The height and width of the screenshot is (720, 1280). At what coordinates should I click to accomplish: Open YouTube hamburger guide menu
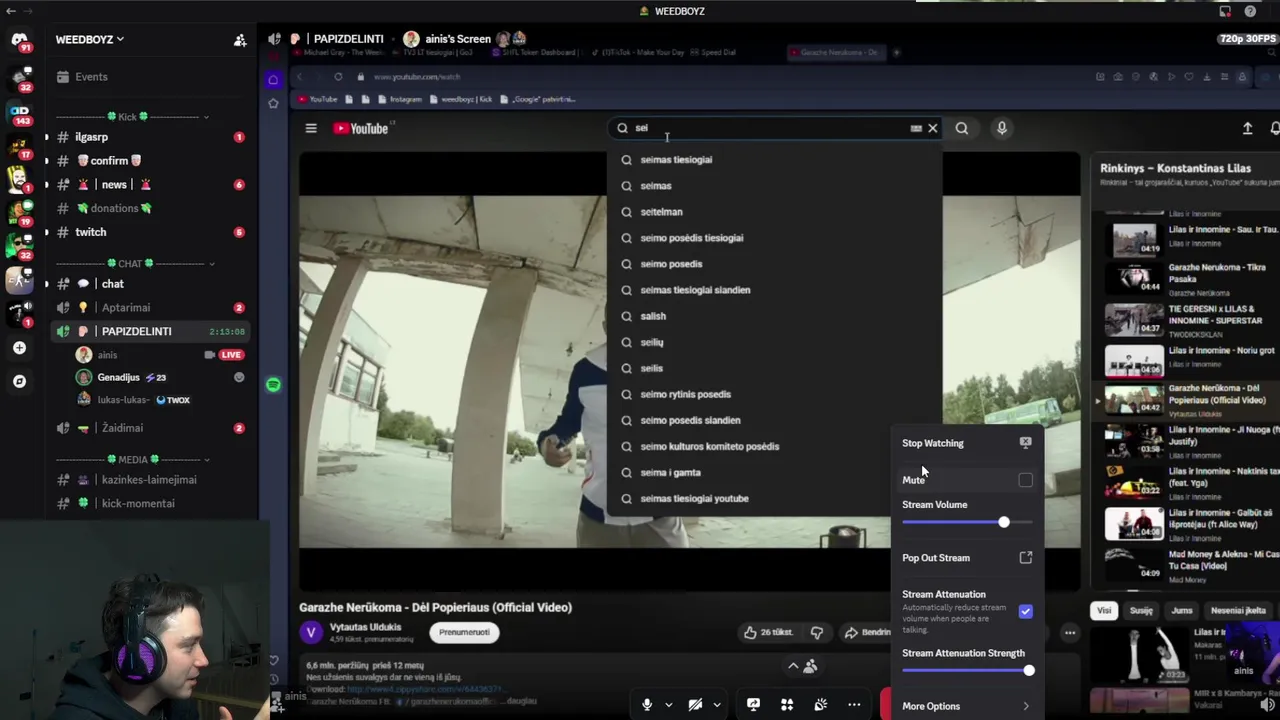tap(311, 128)
